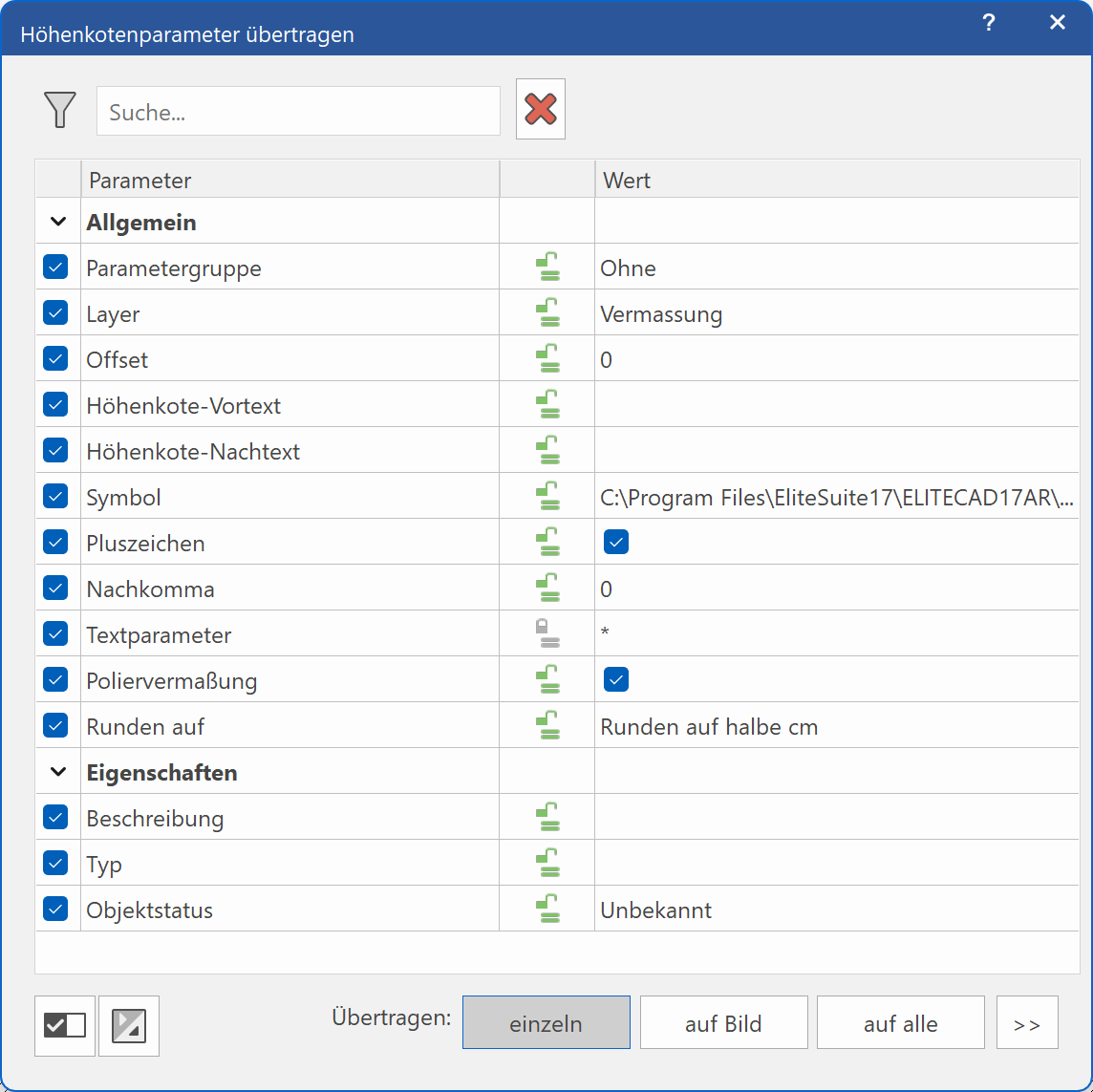
Task: Uncheck the Beschreibung row checkbox
Action: 55,818
